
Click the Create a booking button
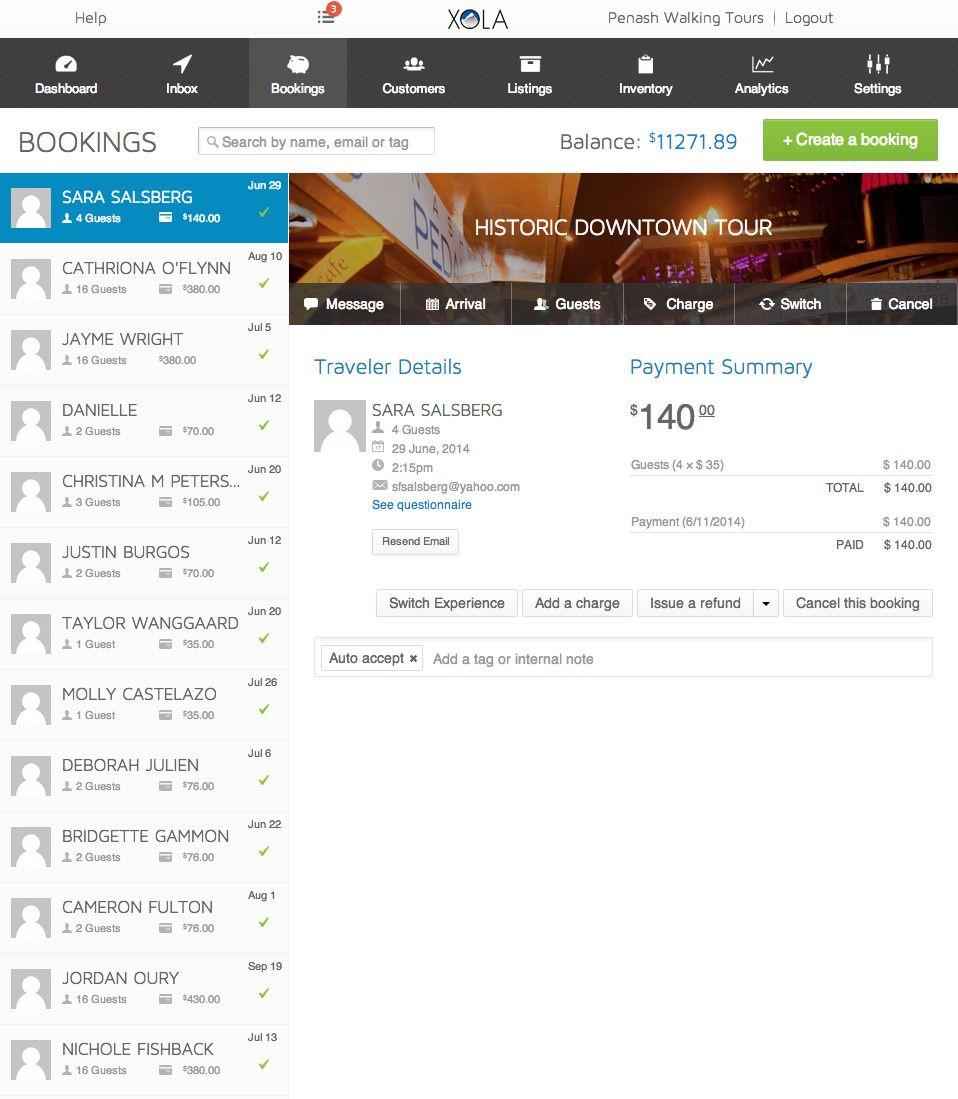(850, 140)
